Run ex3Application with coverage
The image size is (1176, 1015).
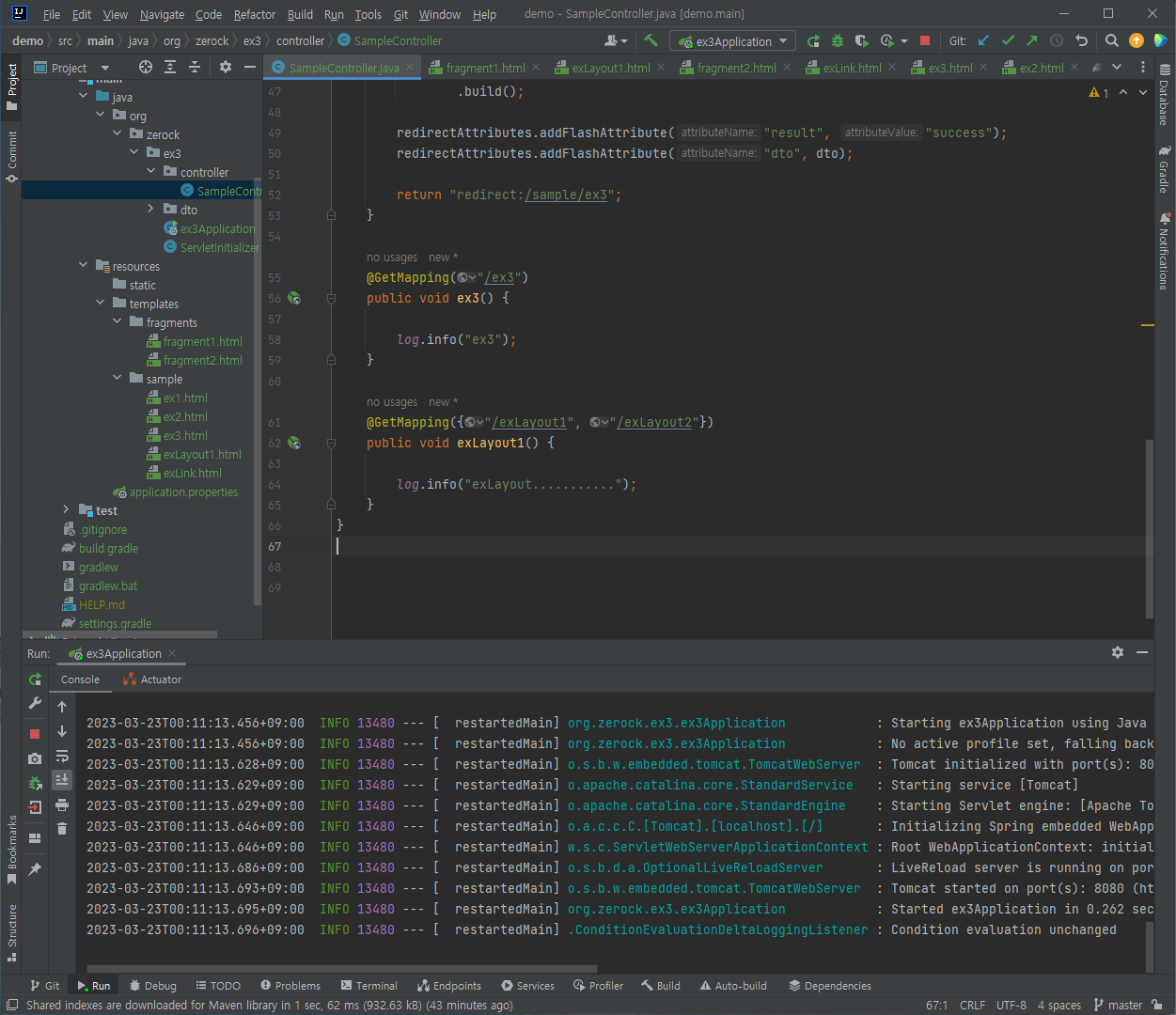[x=862, y=40]
